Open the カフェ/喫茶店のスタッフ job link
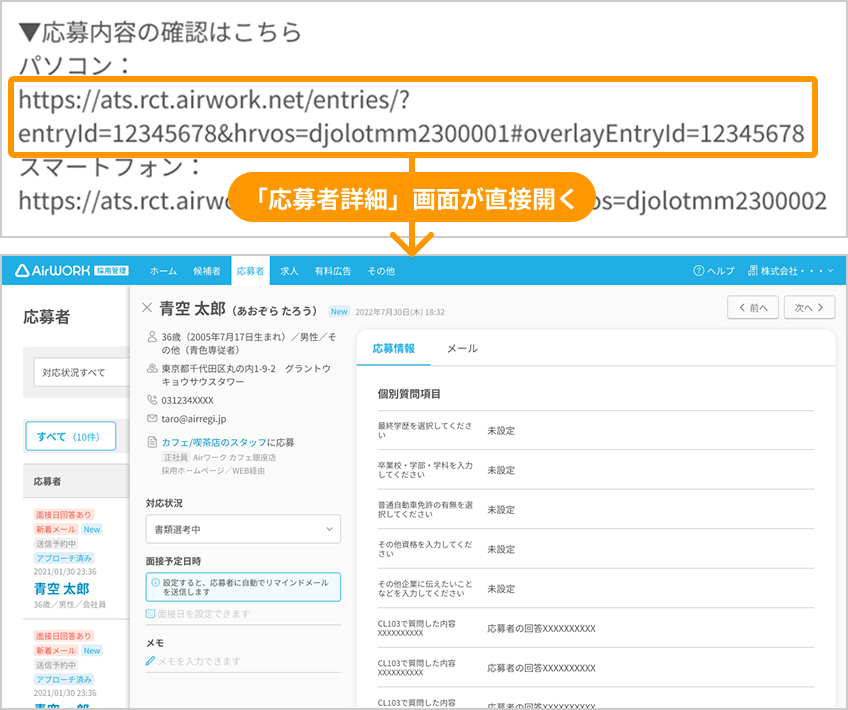The width and height of the screenshot is (848, 710). 214,442
